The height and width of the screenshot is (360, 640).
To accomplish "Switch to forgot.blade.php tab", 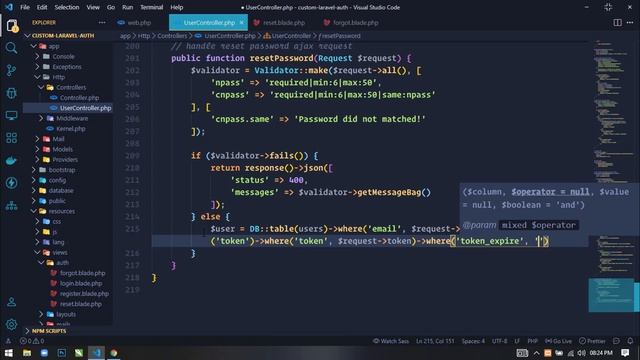I will 356,22.
